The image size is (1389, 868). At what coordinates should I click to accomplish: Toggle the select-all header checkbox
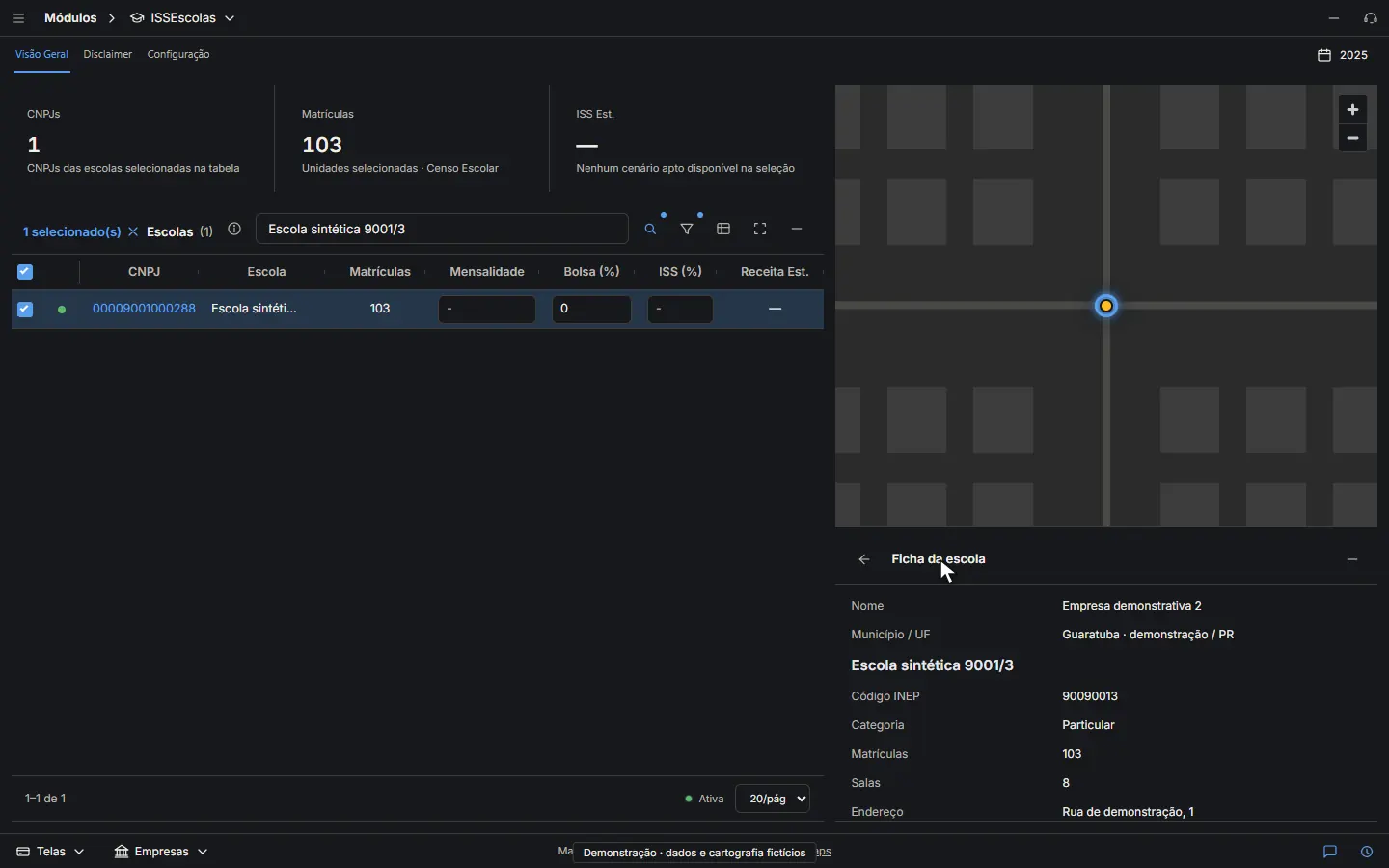pyautogui.click(x=25, y=272)
